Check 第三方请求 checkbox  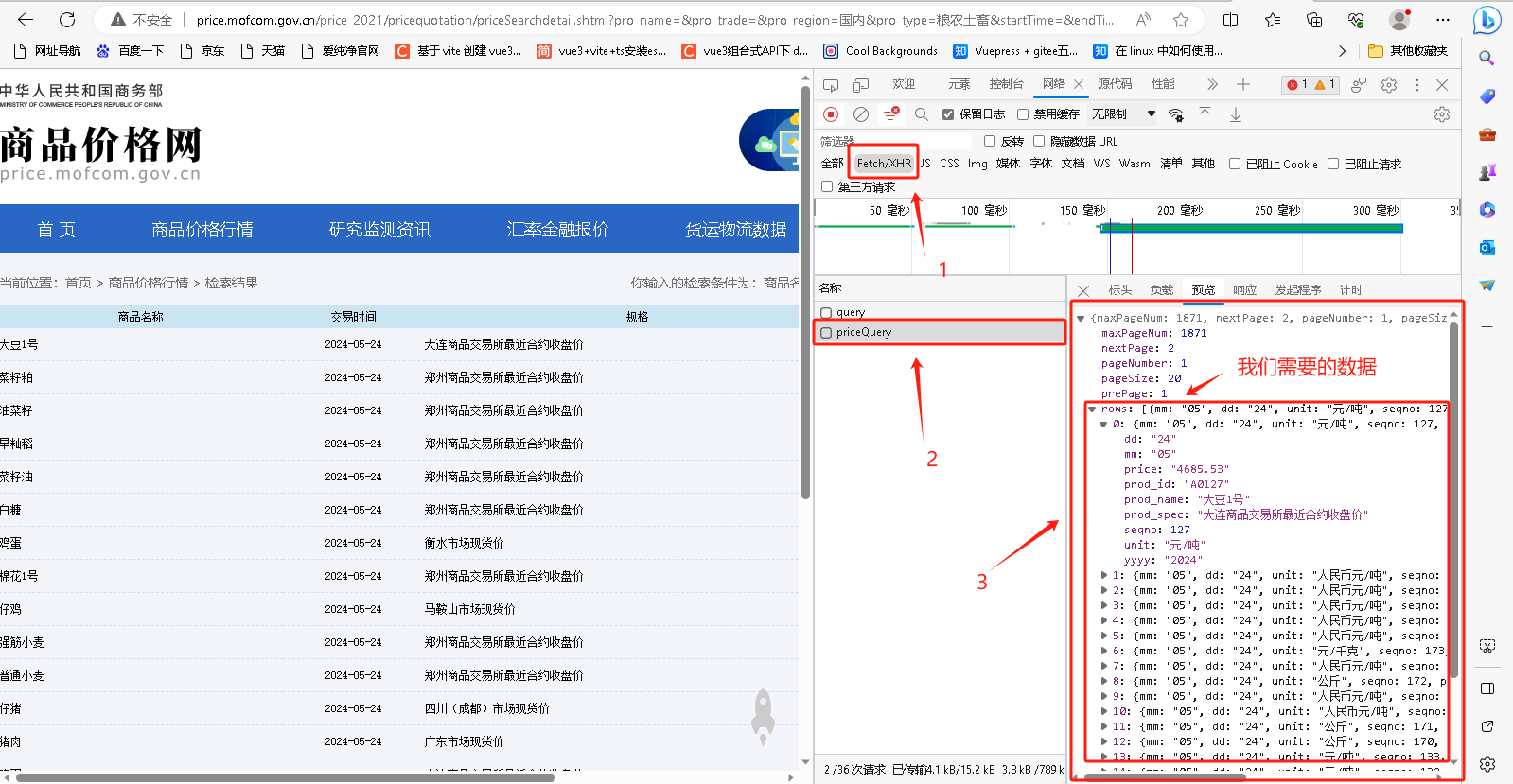click(x=827, y=186)
